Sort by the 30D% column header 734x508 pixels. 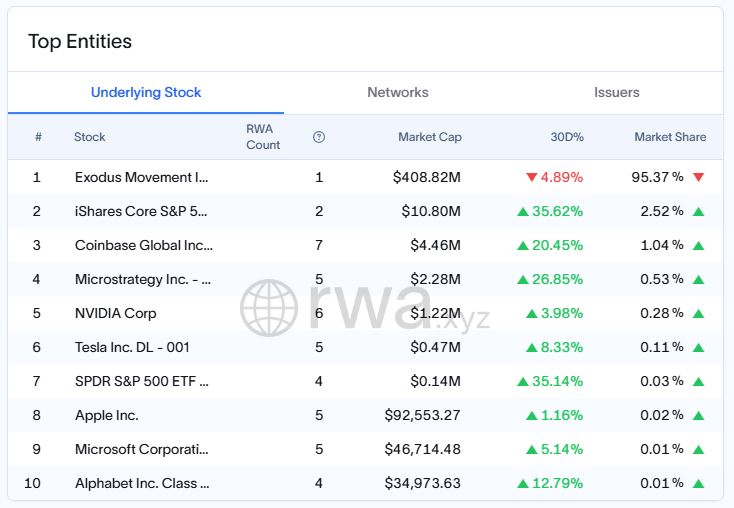(567, 137)
